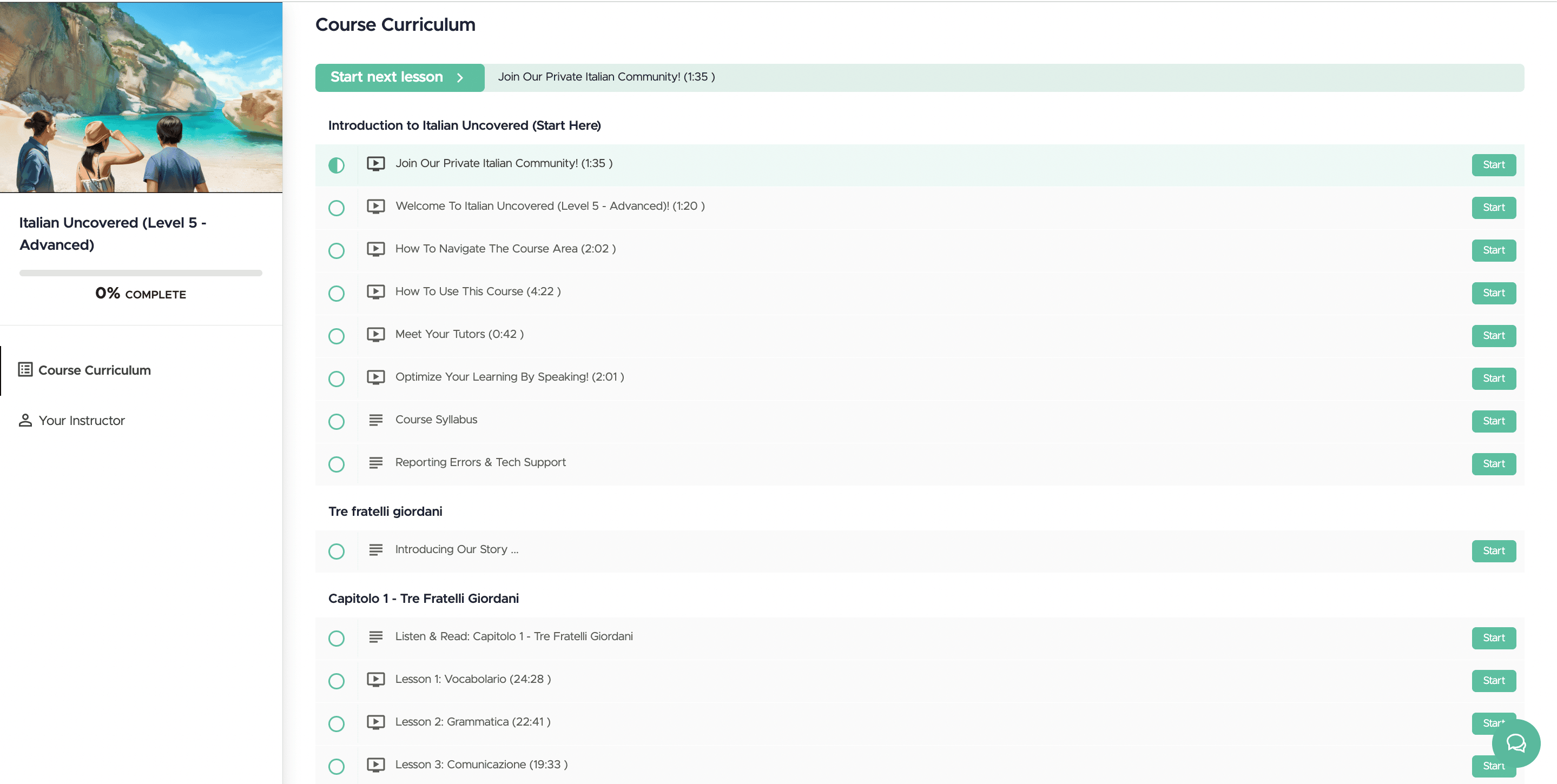The width and height of the screenshot is (1557, 784).
Task: Open the Course Curriculum sidebar tab
Action: 141,370
